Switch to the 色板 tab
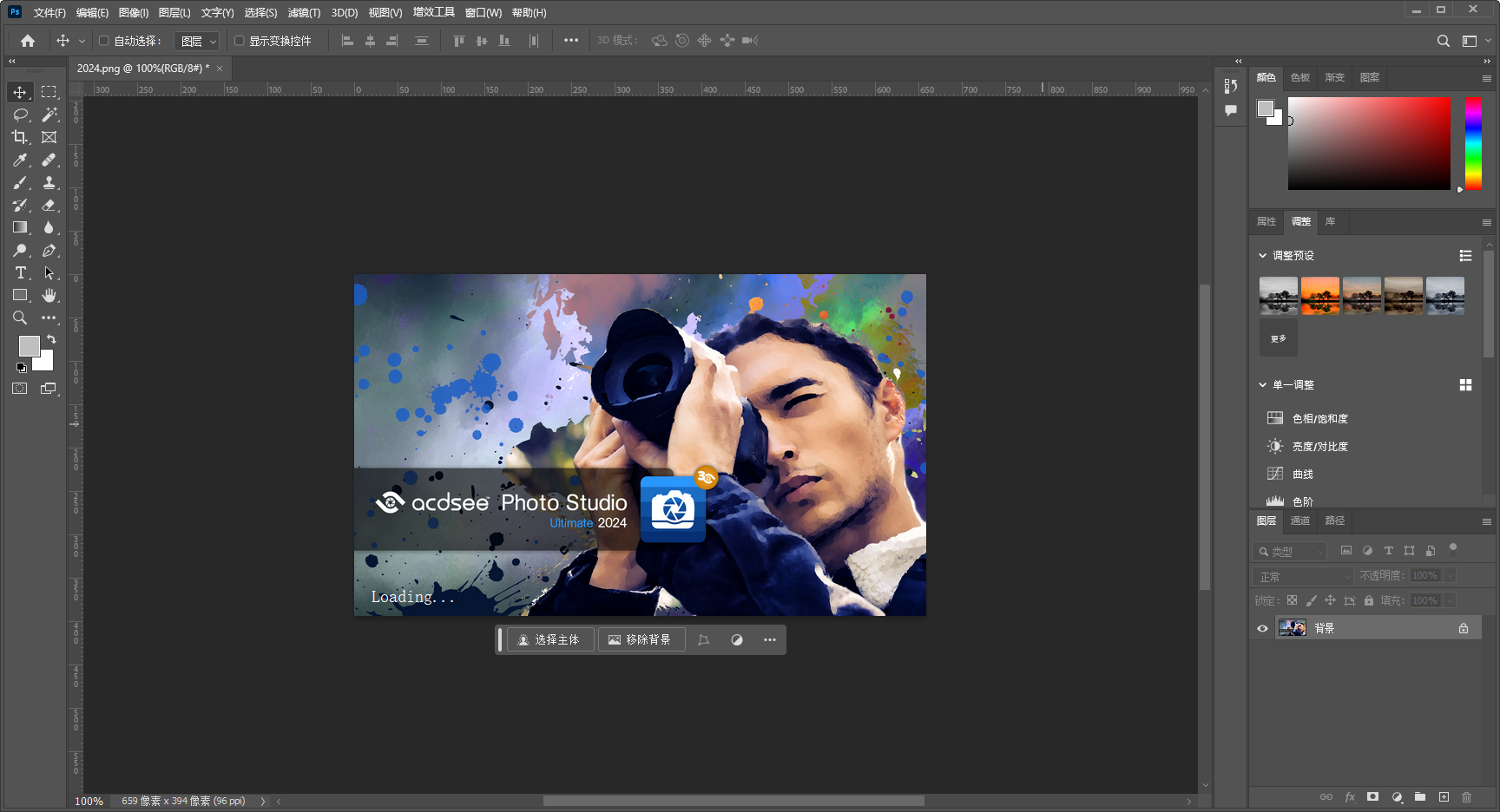Viewport: 1500px width, 812px height. 1299,78
